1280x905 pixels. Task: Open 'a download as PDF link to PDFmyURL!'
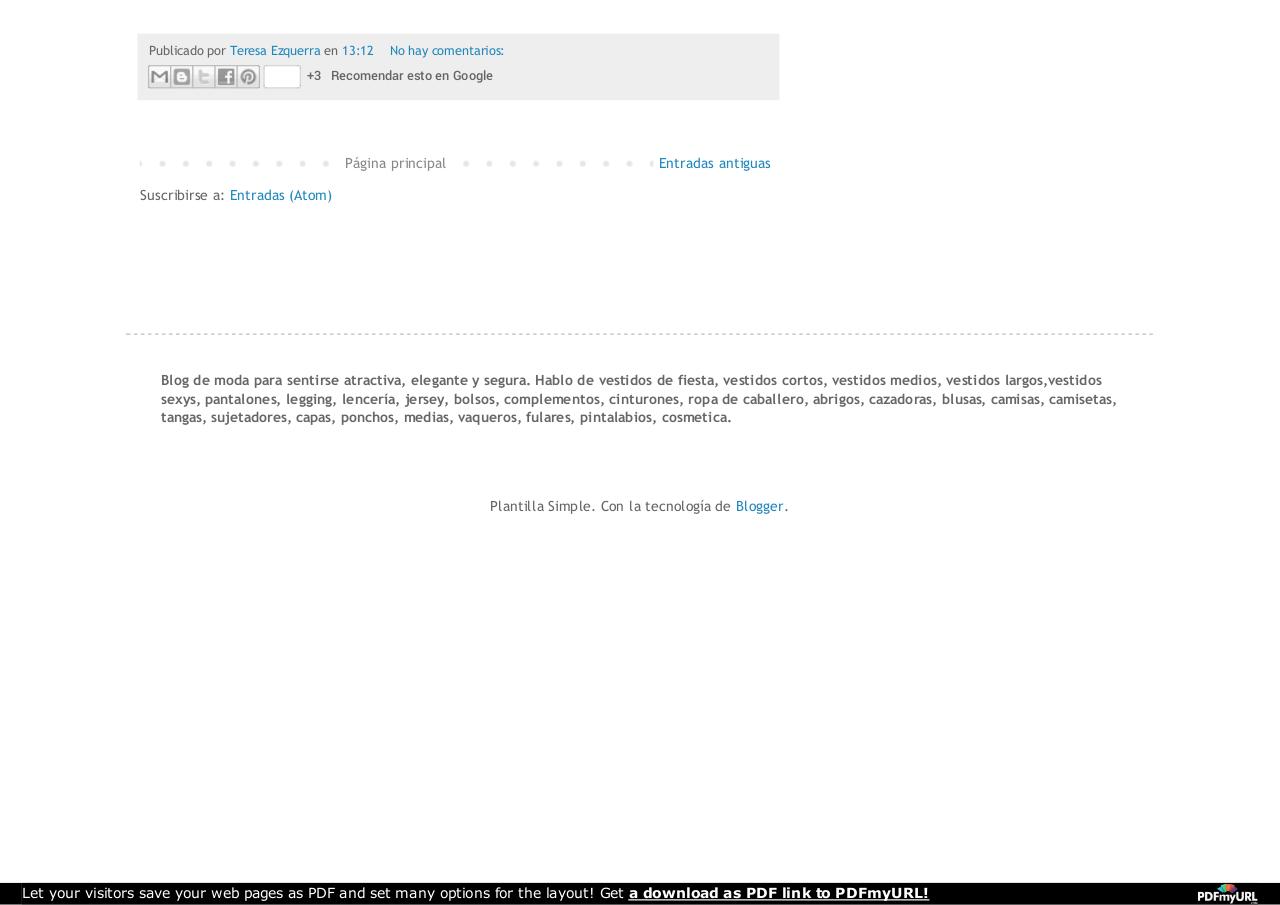click(778, 893)
